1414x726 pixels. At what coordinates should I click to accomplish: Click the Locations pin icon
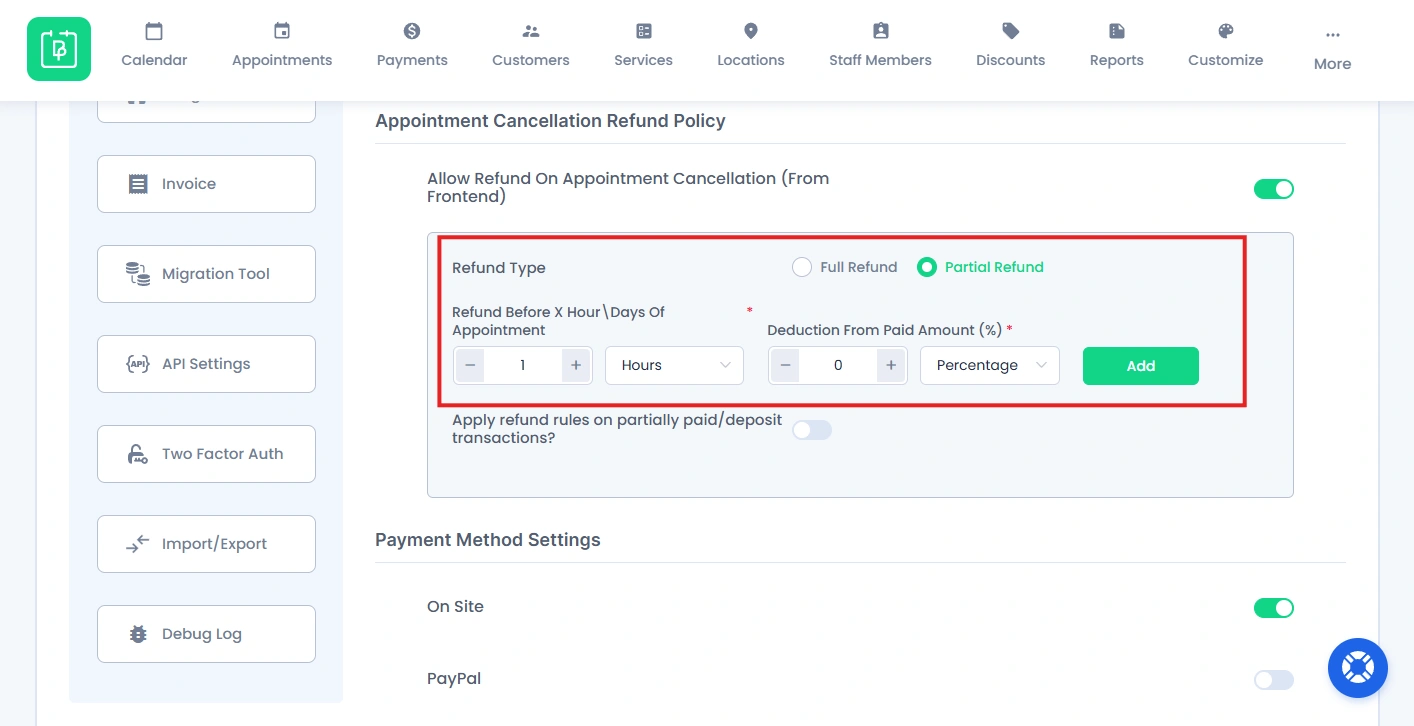click(x=751, y=31)
